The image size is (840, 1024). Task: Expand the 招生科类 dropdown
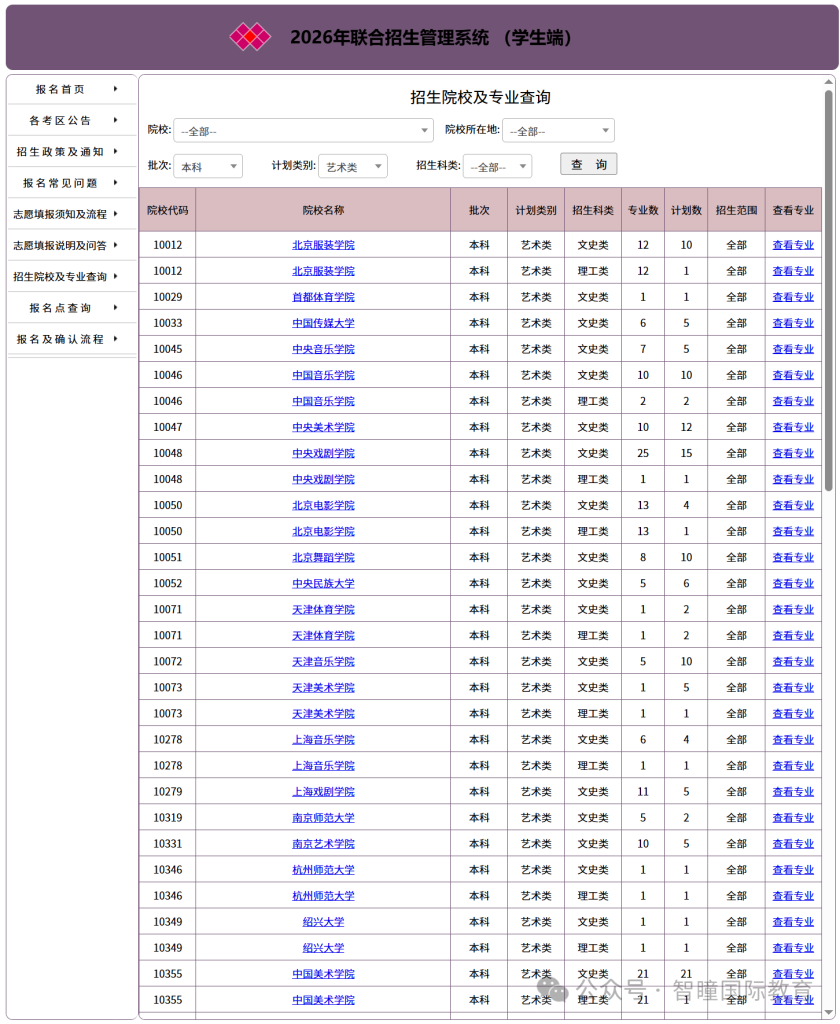(x=497, y=167)
